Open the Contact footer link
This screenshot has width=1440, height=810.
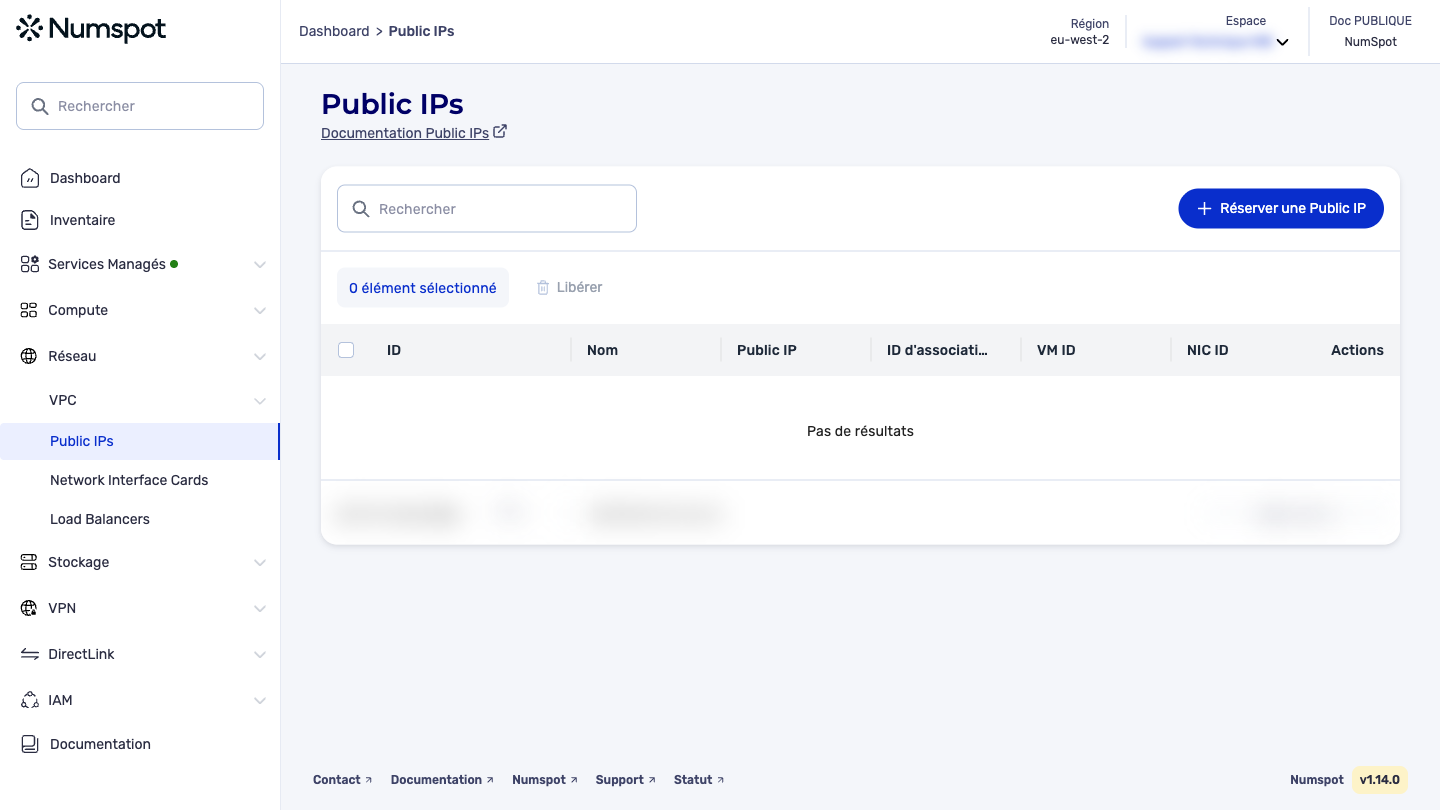[x=342, y=780]
